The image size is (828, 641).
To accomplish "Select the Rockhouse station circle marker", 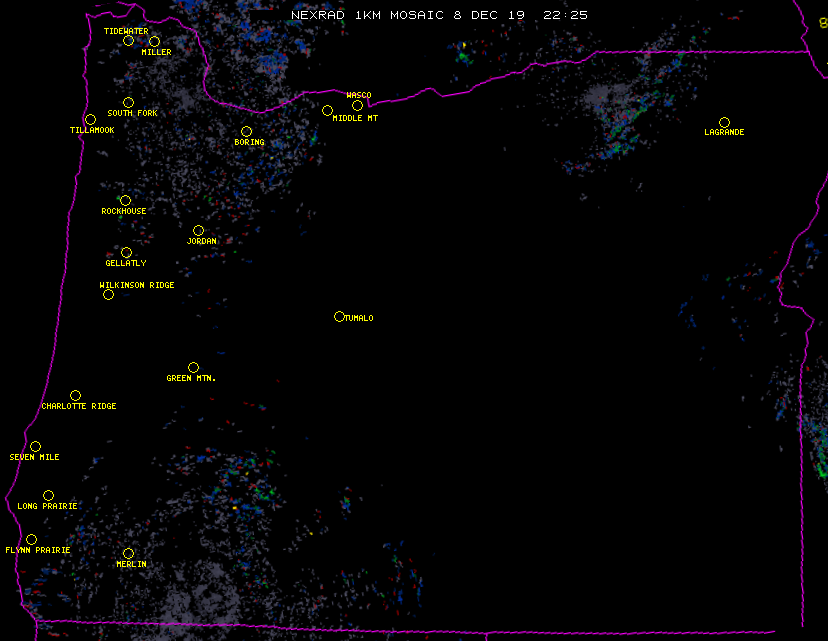I will tap(125, 201).
